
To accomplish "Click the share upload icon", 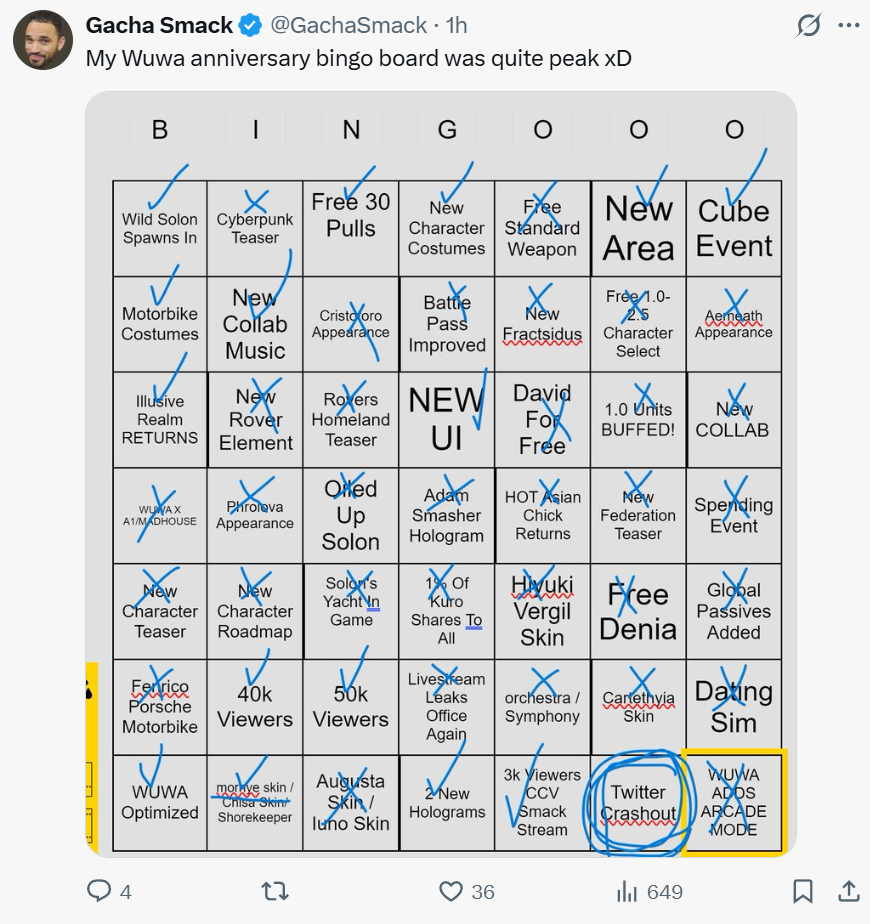I will [x=849, y=891].
